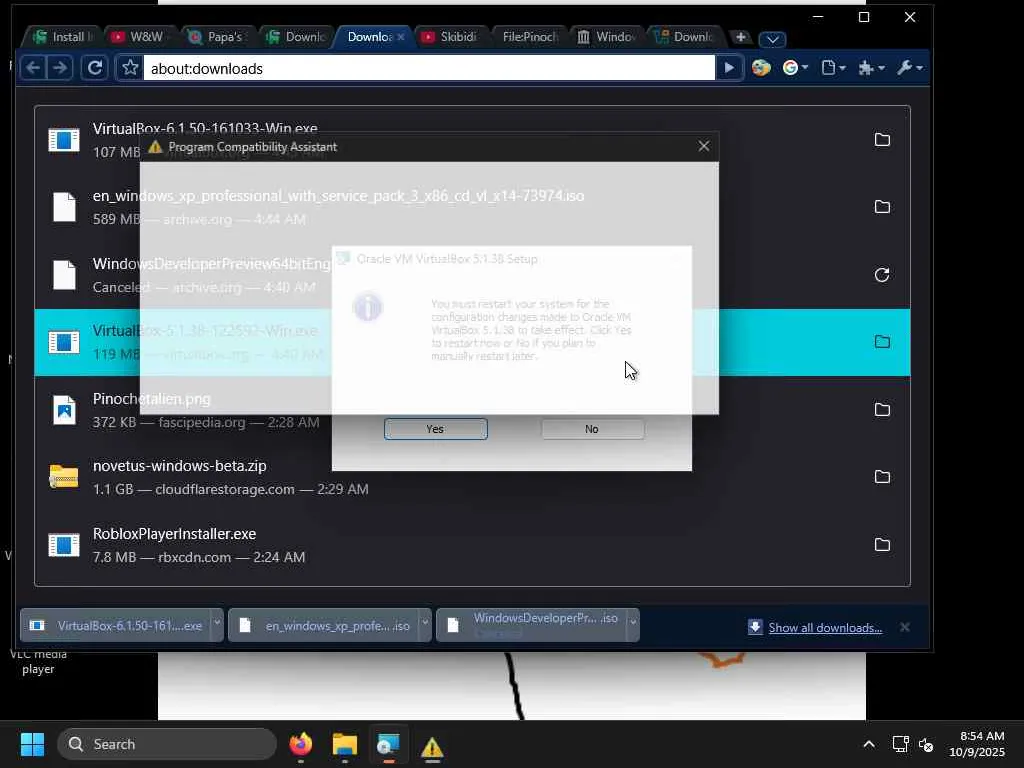The width and height of the screenshot is (1024, 768).
Task: Click the novetus zip archive icon
Action: tap(64, 477)
